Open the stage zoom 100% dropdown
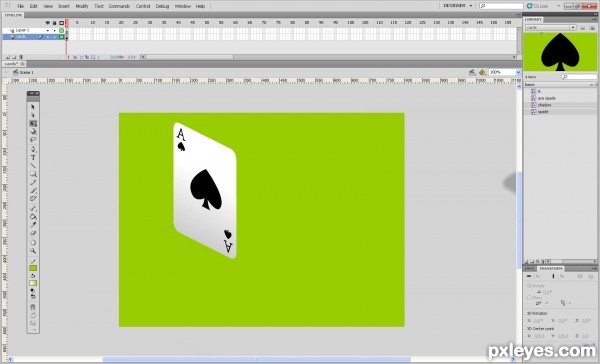600x364 pixels. click(518, 72)
